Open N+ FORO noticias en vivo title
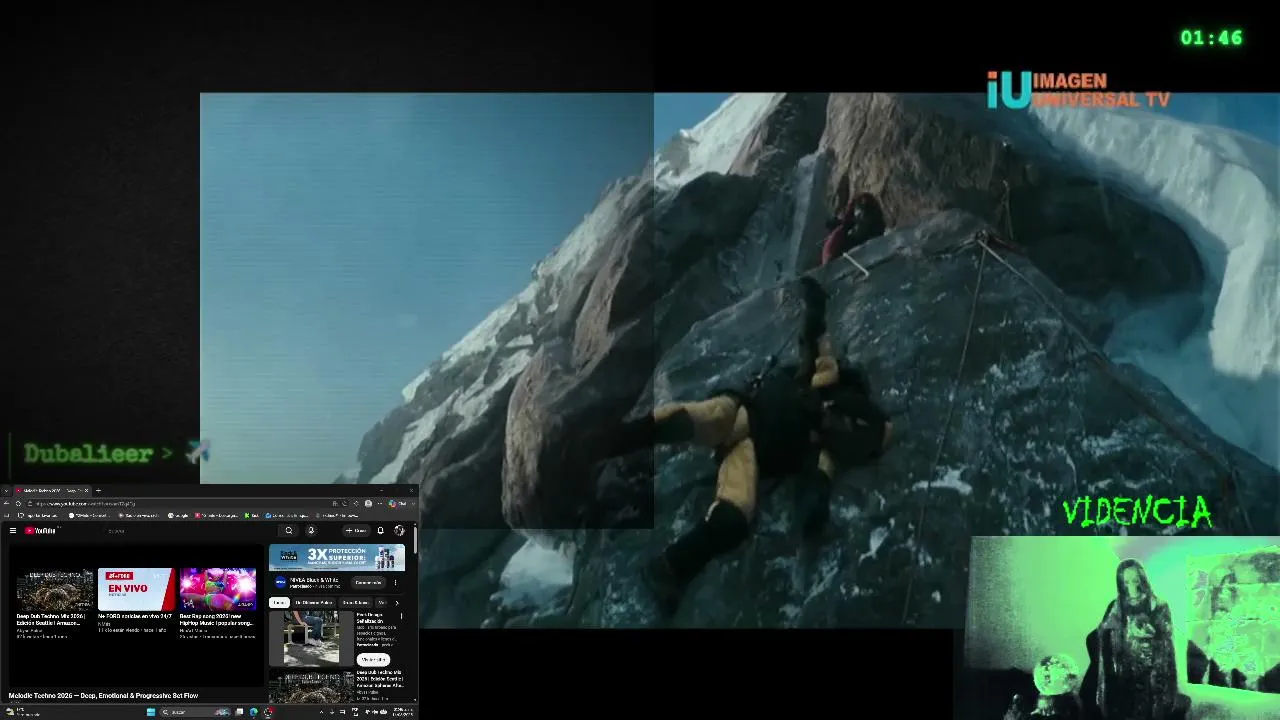This screenshot has width=1280, height=720. coord(135,616)
